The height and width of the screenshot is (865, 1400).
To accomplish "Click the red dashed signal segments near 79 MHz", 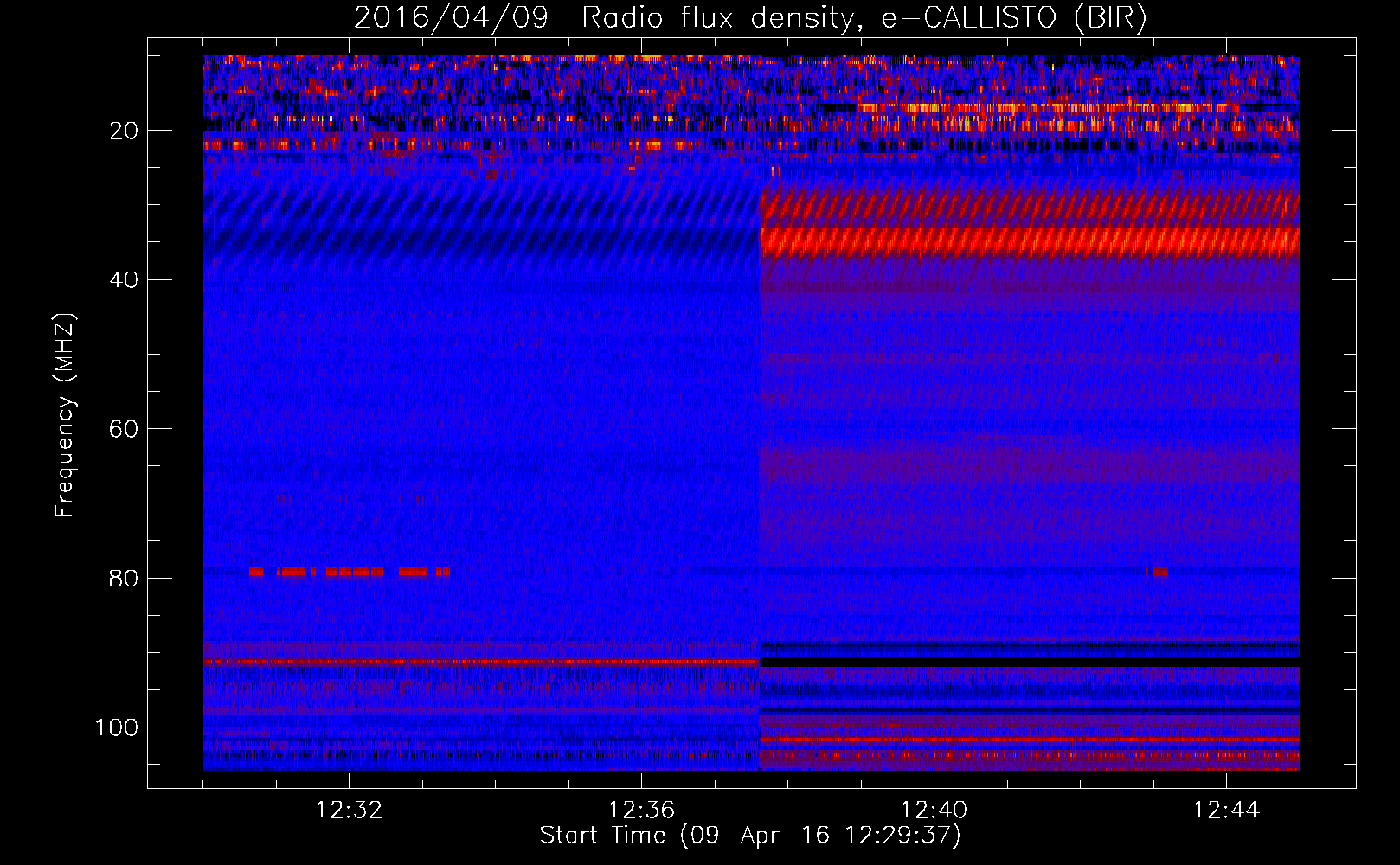I will tap(350, 572).
